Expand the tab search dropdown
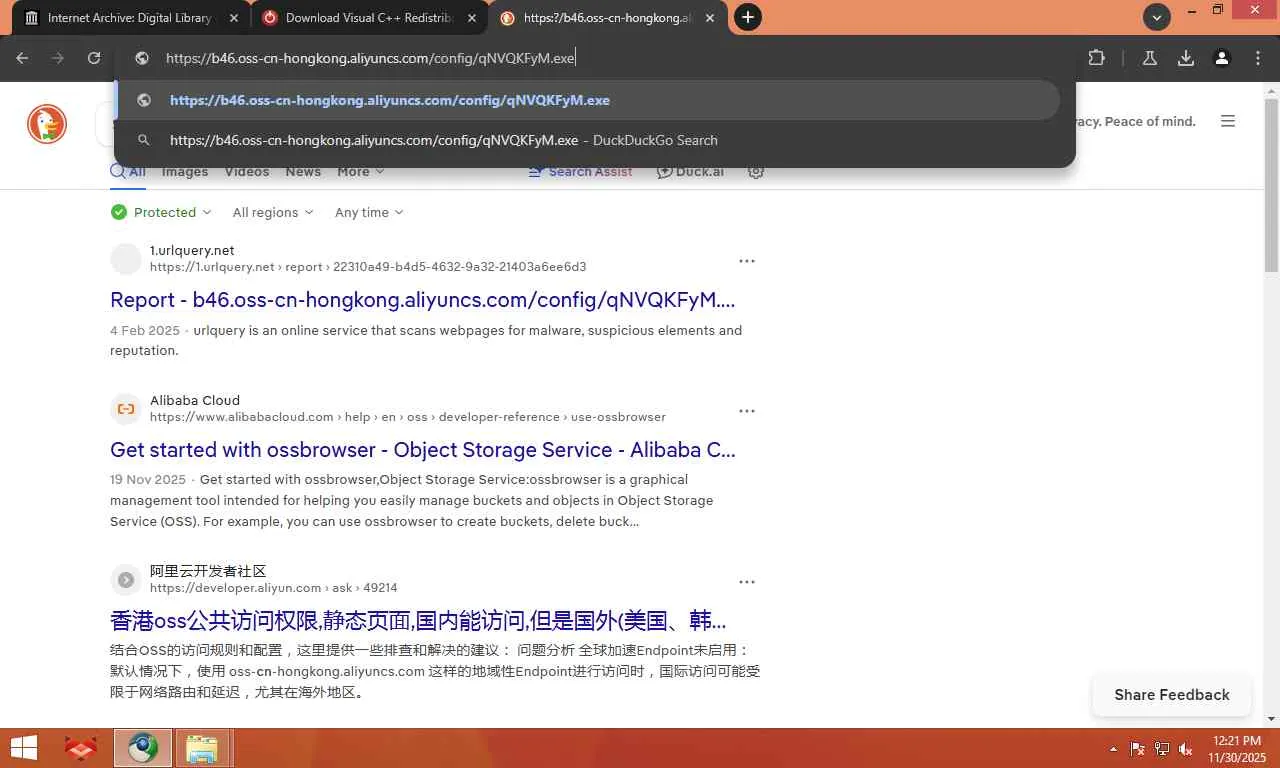The width and height of the screenshot is (1280, 768). pyautogui.click(x=1157, y=17)
